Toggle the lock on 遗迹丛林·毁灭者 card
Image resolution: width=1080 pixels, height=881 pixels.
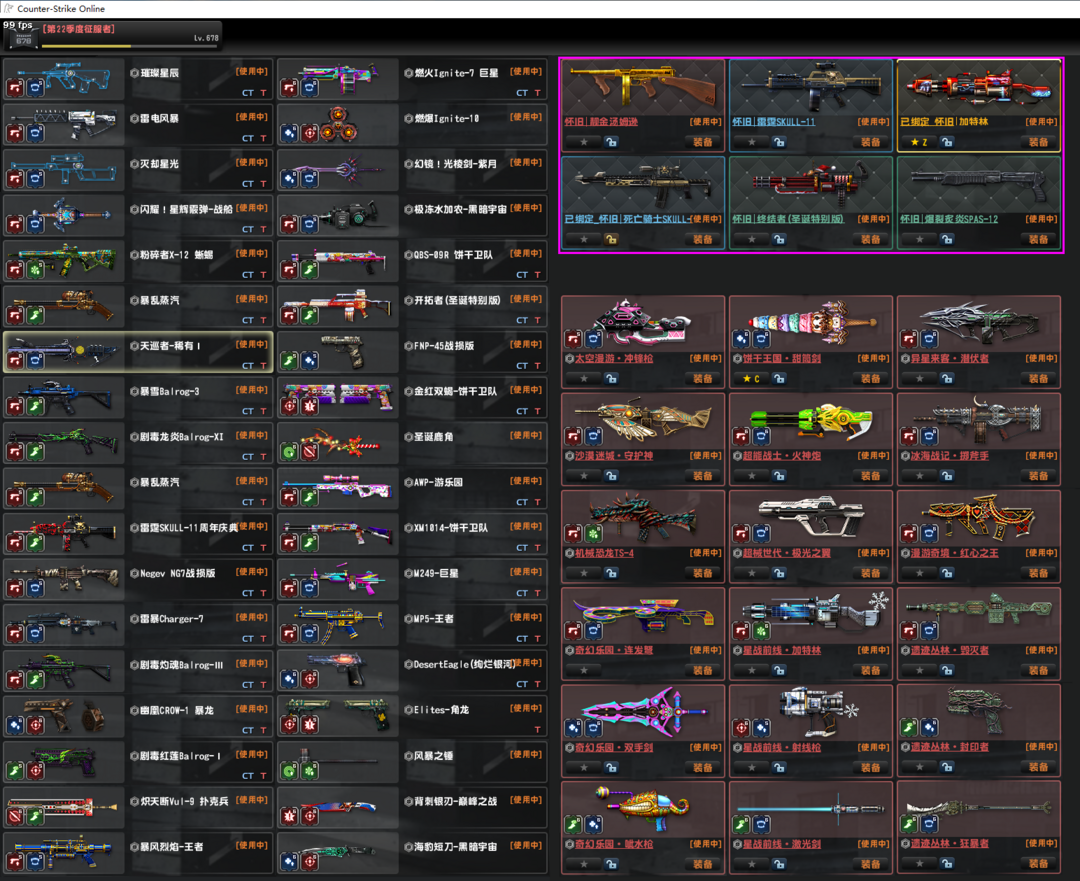point(947,670)
